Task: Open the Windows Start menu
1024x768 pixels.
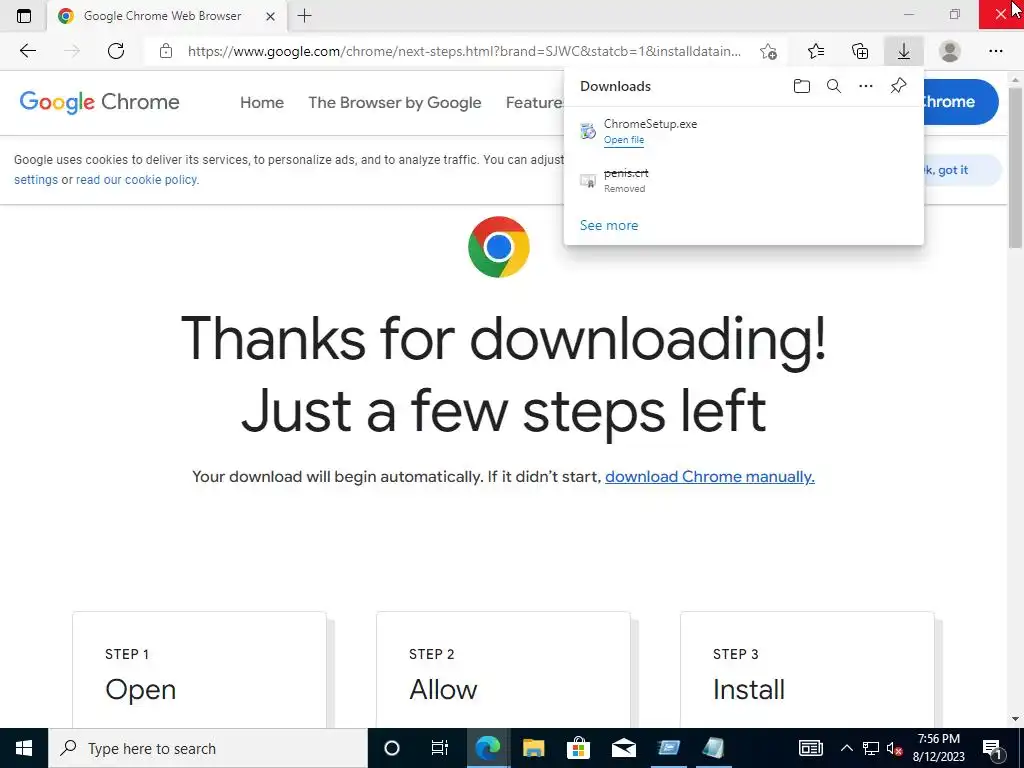Action: 24,748
